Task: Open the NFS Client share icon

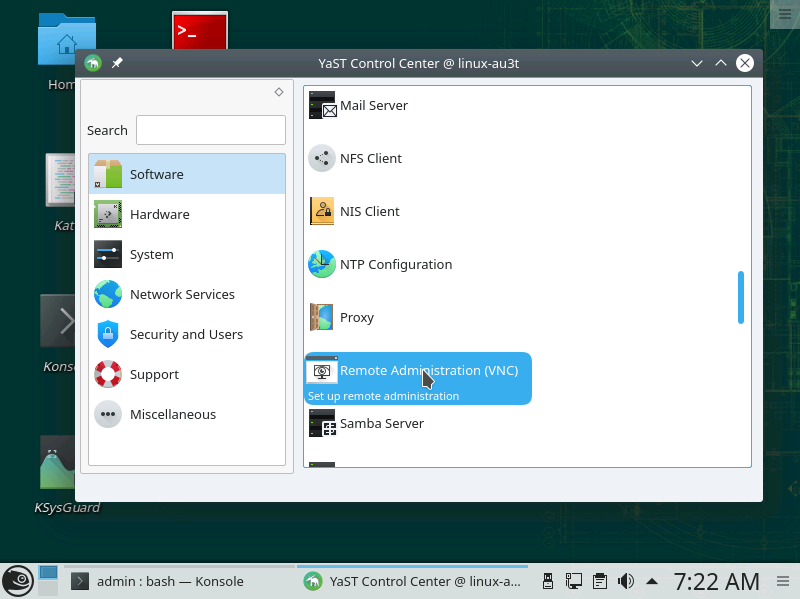Action: [322, 158]
